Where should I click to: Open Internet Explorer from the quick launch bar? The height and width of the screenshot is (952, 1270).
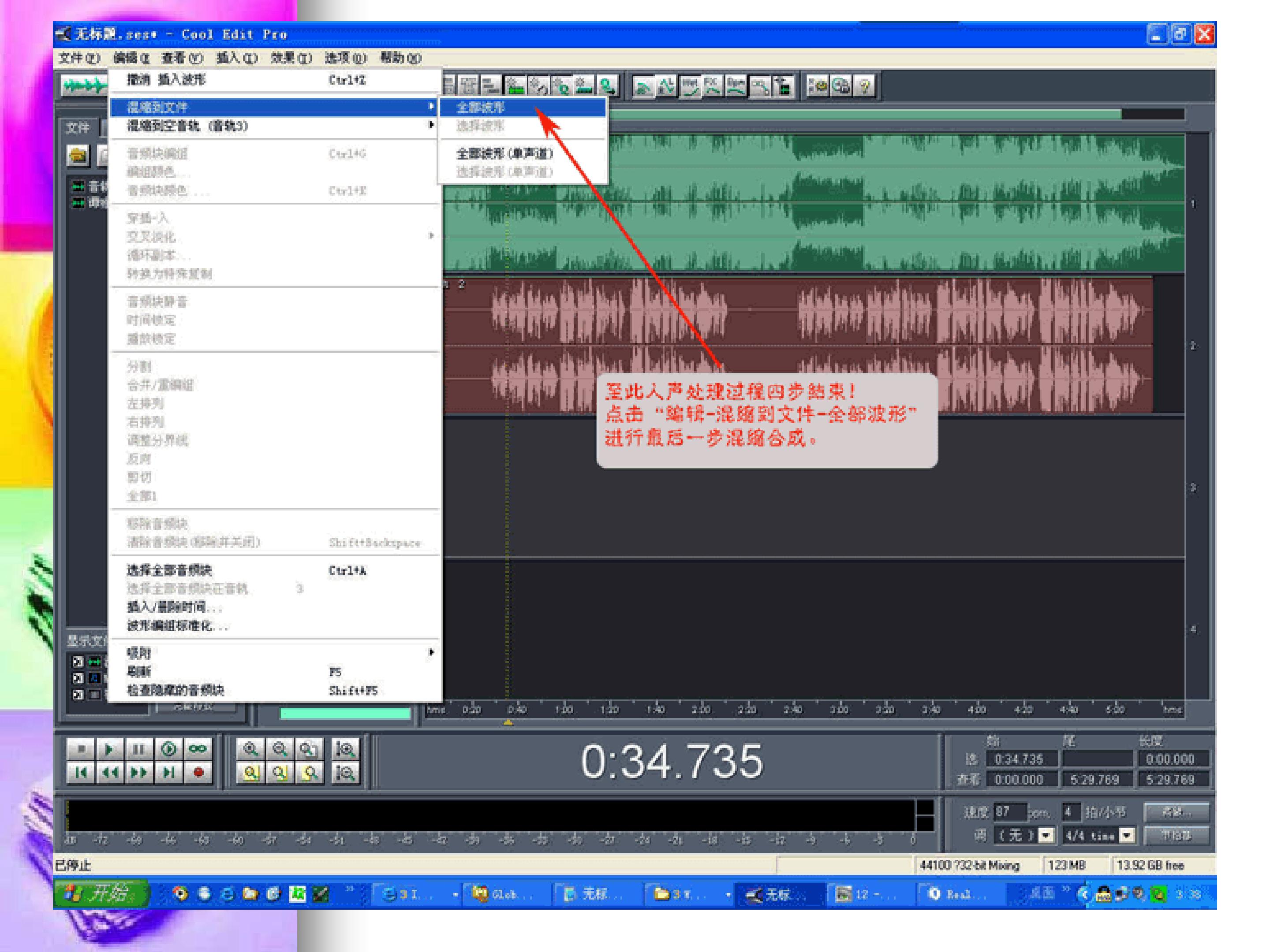click(228, 894)
